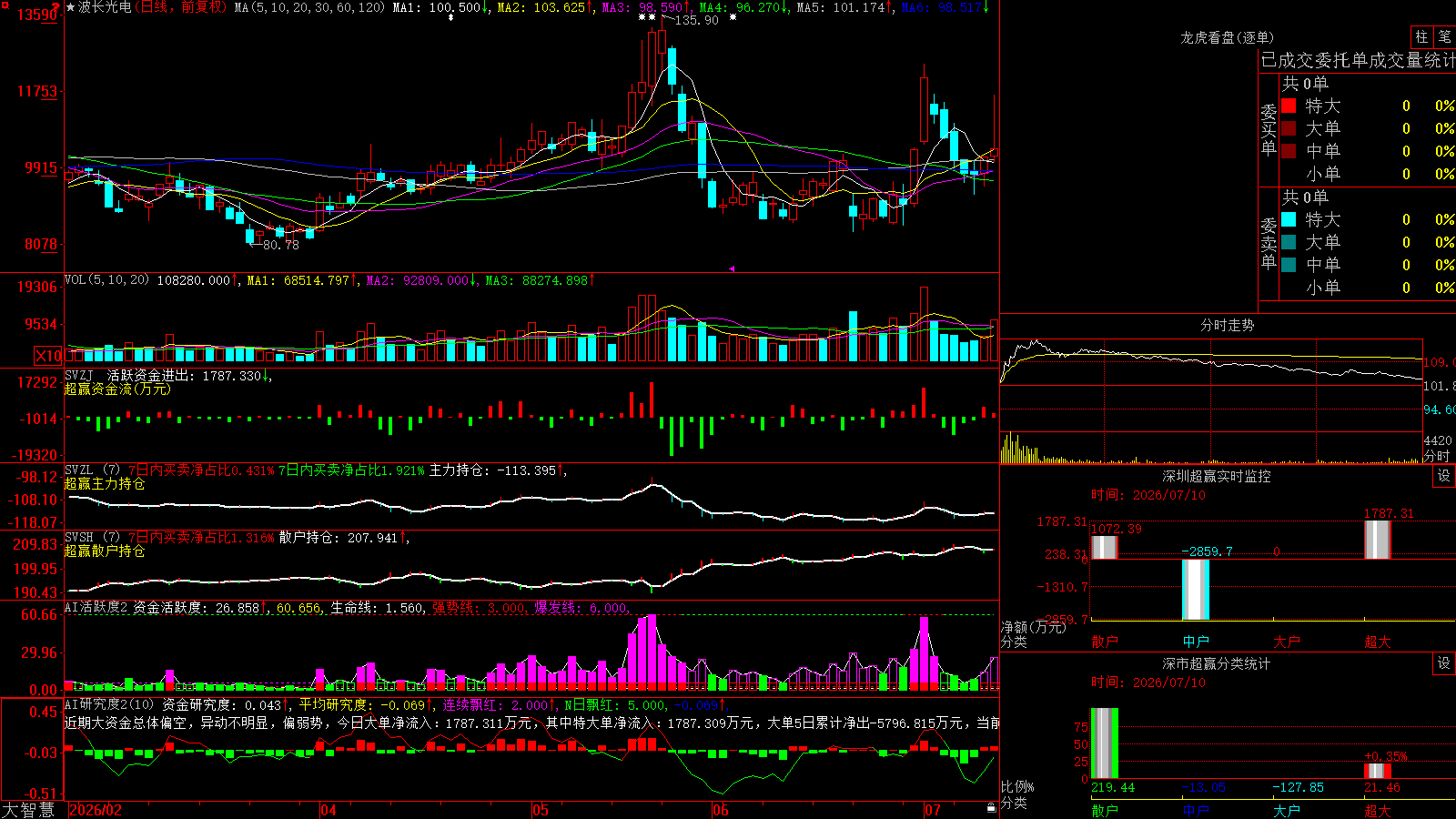
Task: Click the 深市超赢分类统计 panel title
Action: click(1217, 663)
